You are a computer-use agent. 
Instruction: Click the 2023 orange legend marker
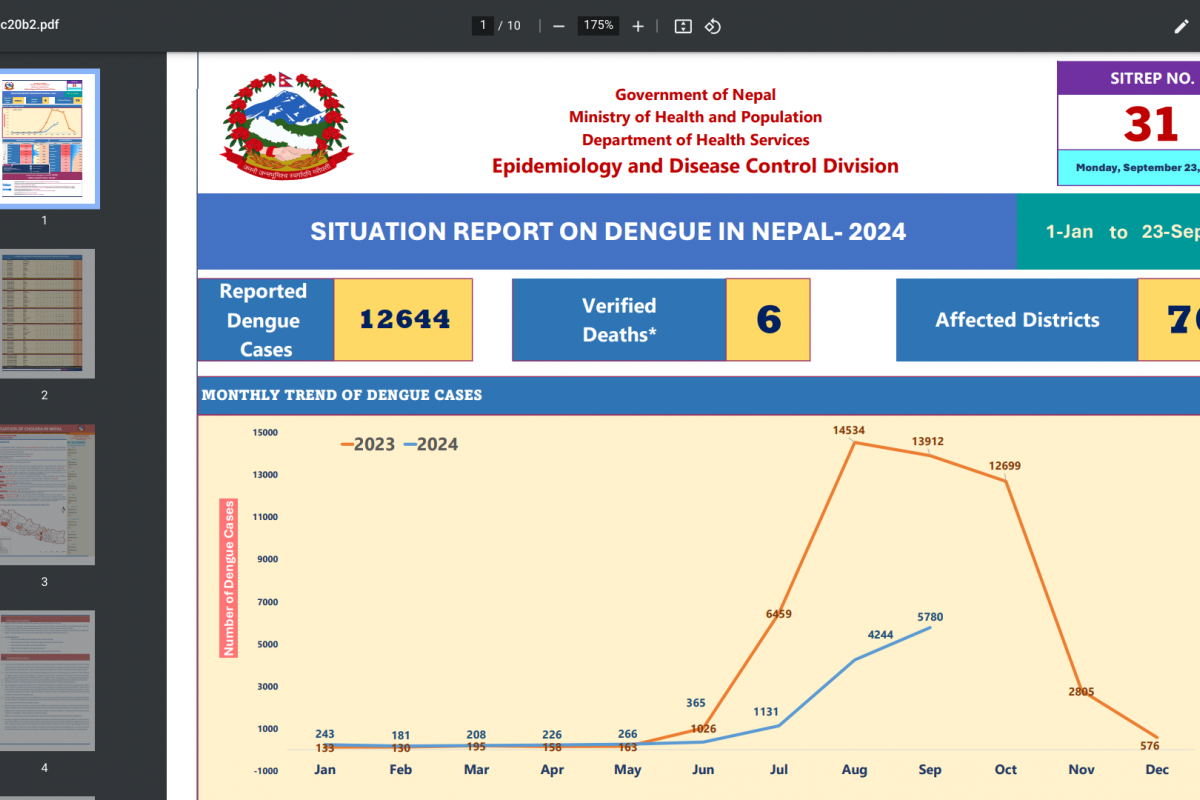pos(346,445)
